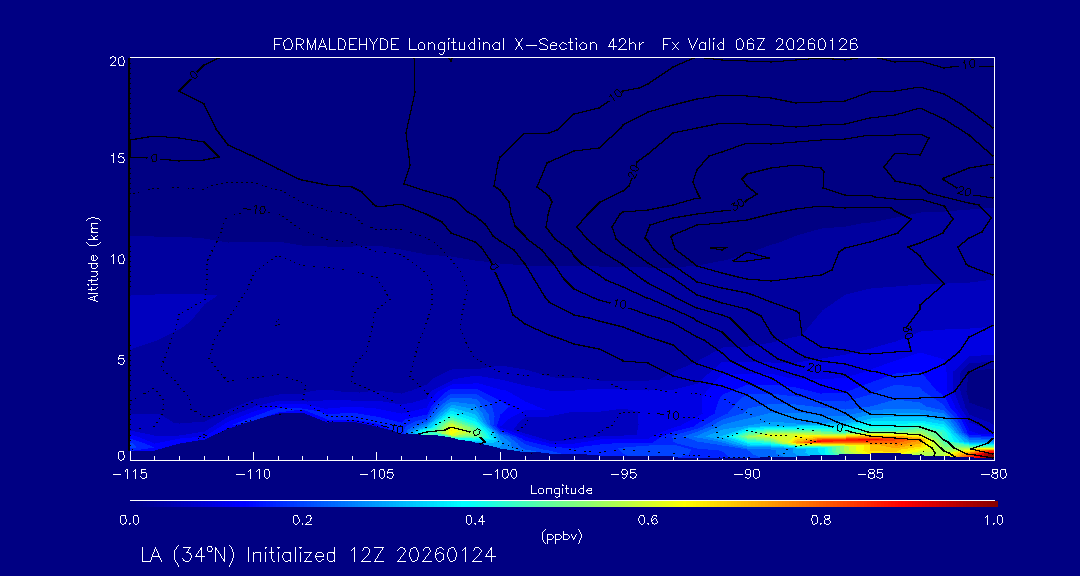1080x576 pixels.
Task: Click the '(ppbv)' units label
Action: (561, 537)
